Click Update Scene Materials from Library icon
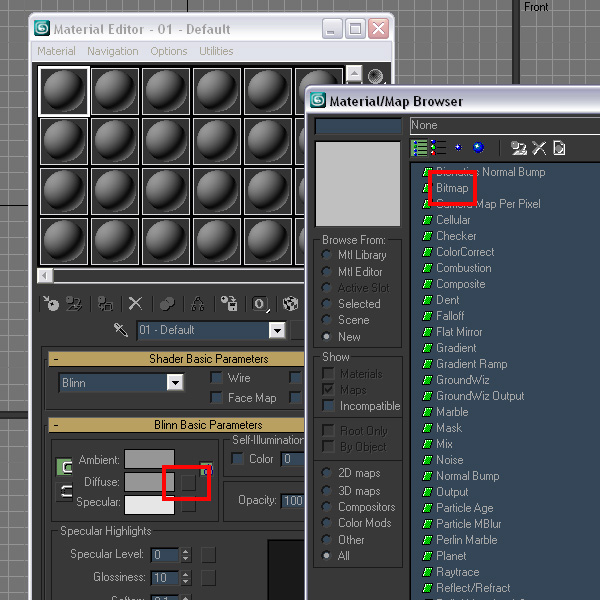This screenshot has width=600, height=600. pos(519,148)
